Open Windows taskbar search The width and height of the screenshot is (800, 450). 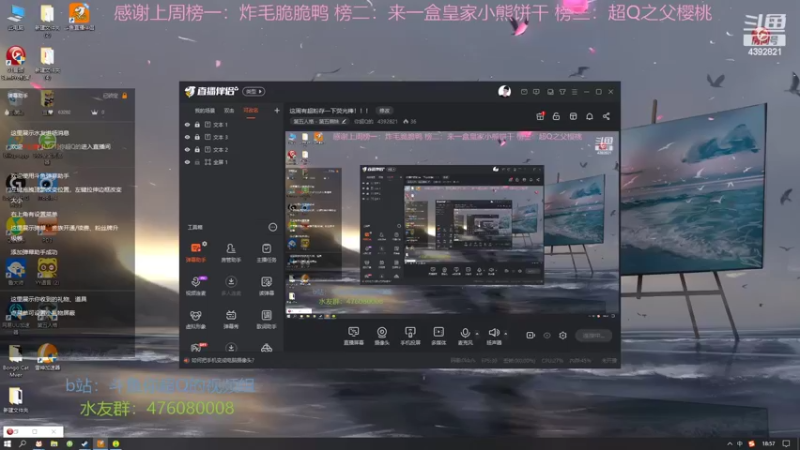point(22,444)
